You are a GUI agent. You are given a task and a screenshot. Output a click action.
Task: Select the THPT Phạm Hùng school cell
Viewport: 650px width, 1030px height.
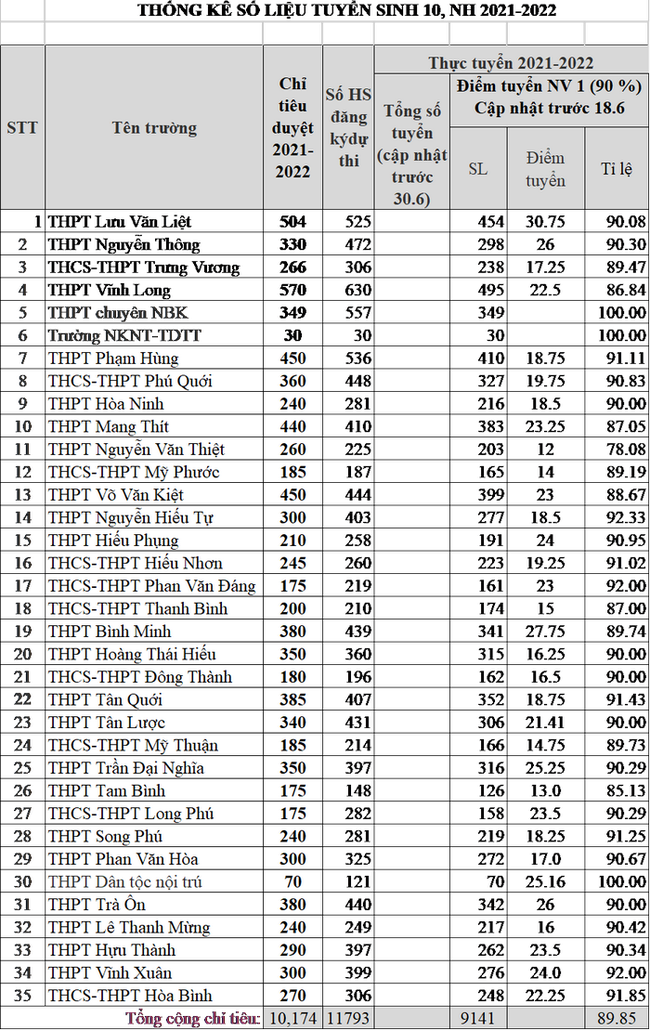pos(113,358)
